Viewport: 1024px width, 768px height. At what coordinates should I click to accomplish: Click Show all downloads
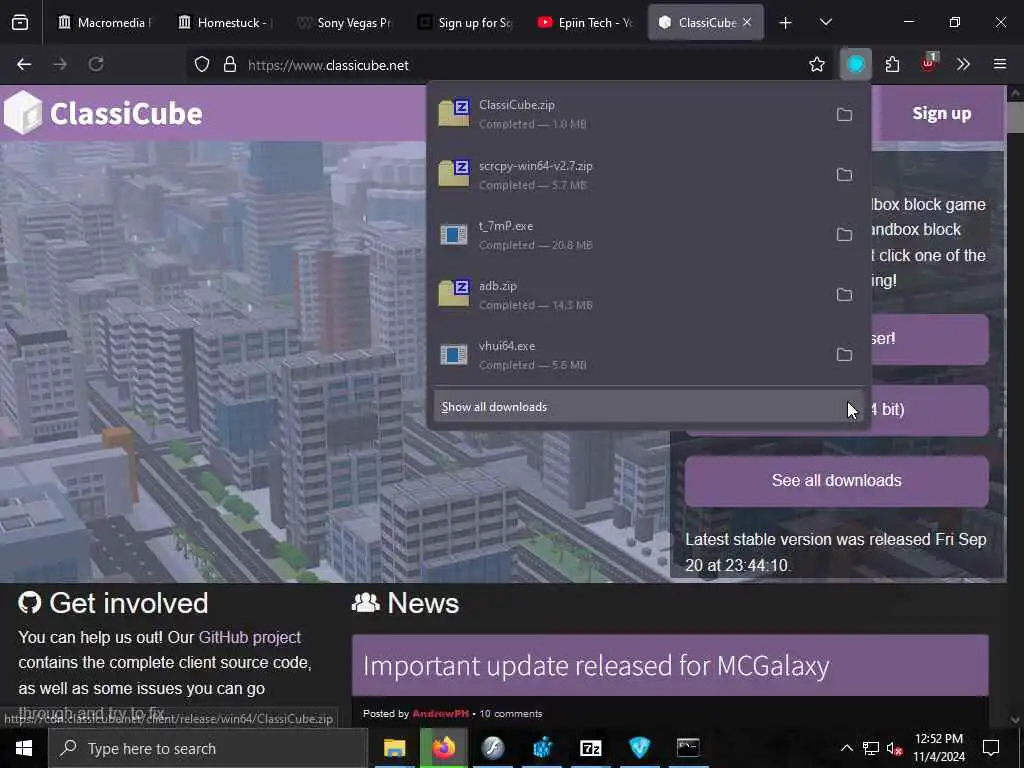click(648, 407)
